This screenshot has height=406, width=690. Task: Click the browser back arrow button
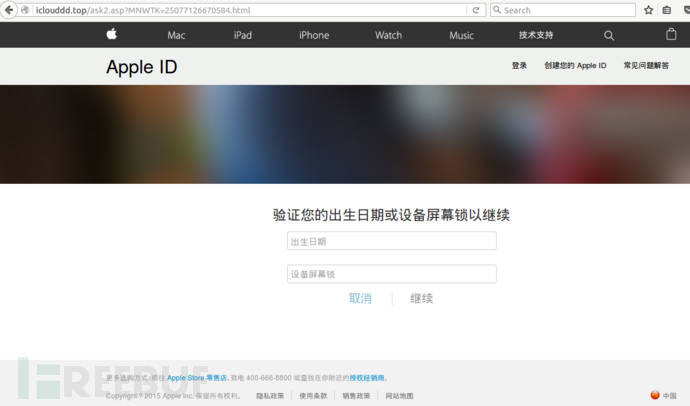pyautogui.click(x=8, y=10)
